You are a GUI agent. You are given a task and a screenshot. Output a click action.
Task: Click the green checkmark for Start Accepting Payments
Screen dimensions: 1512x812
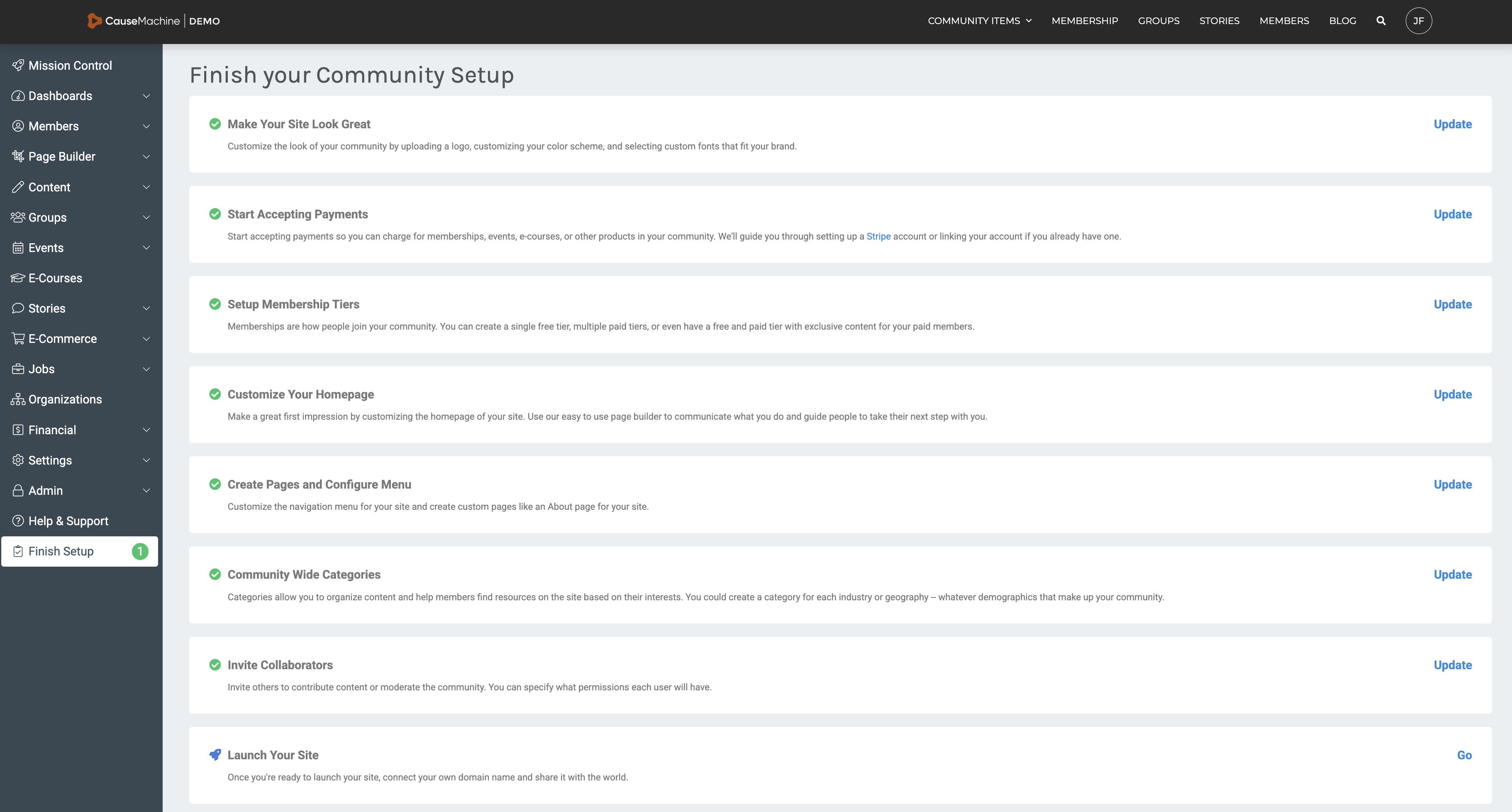[x=215, y=214]
